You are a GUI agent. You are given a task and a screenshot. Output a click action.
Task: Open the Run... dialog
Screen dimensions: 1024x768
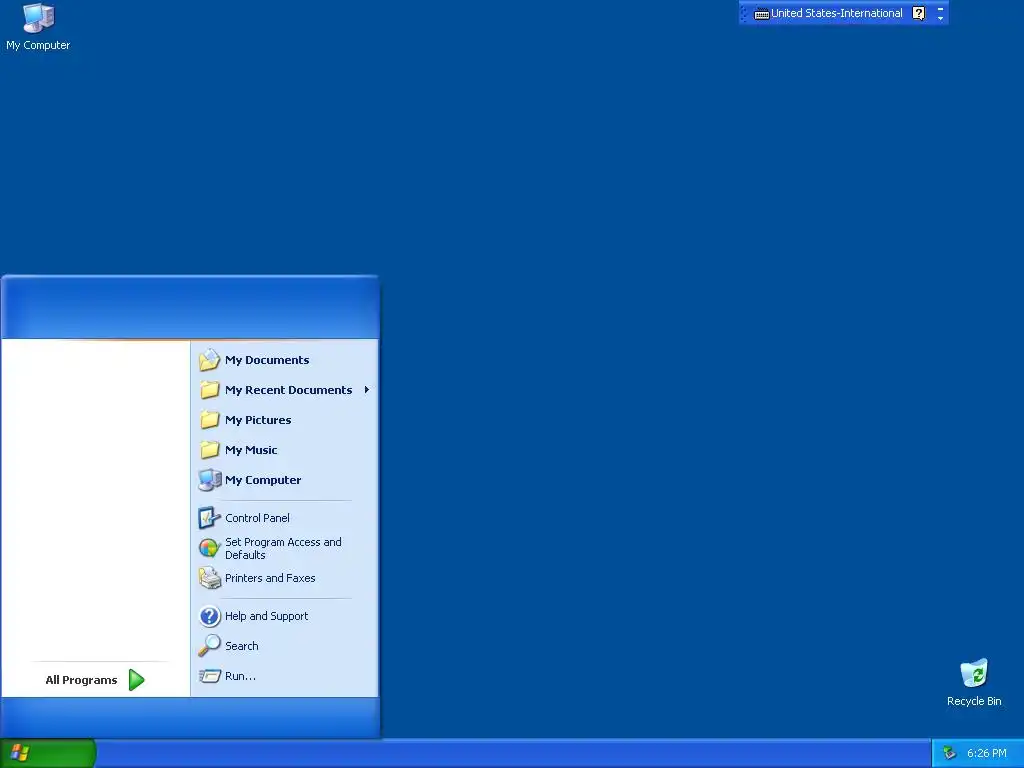(x=285, y=676)
